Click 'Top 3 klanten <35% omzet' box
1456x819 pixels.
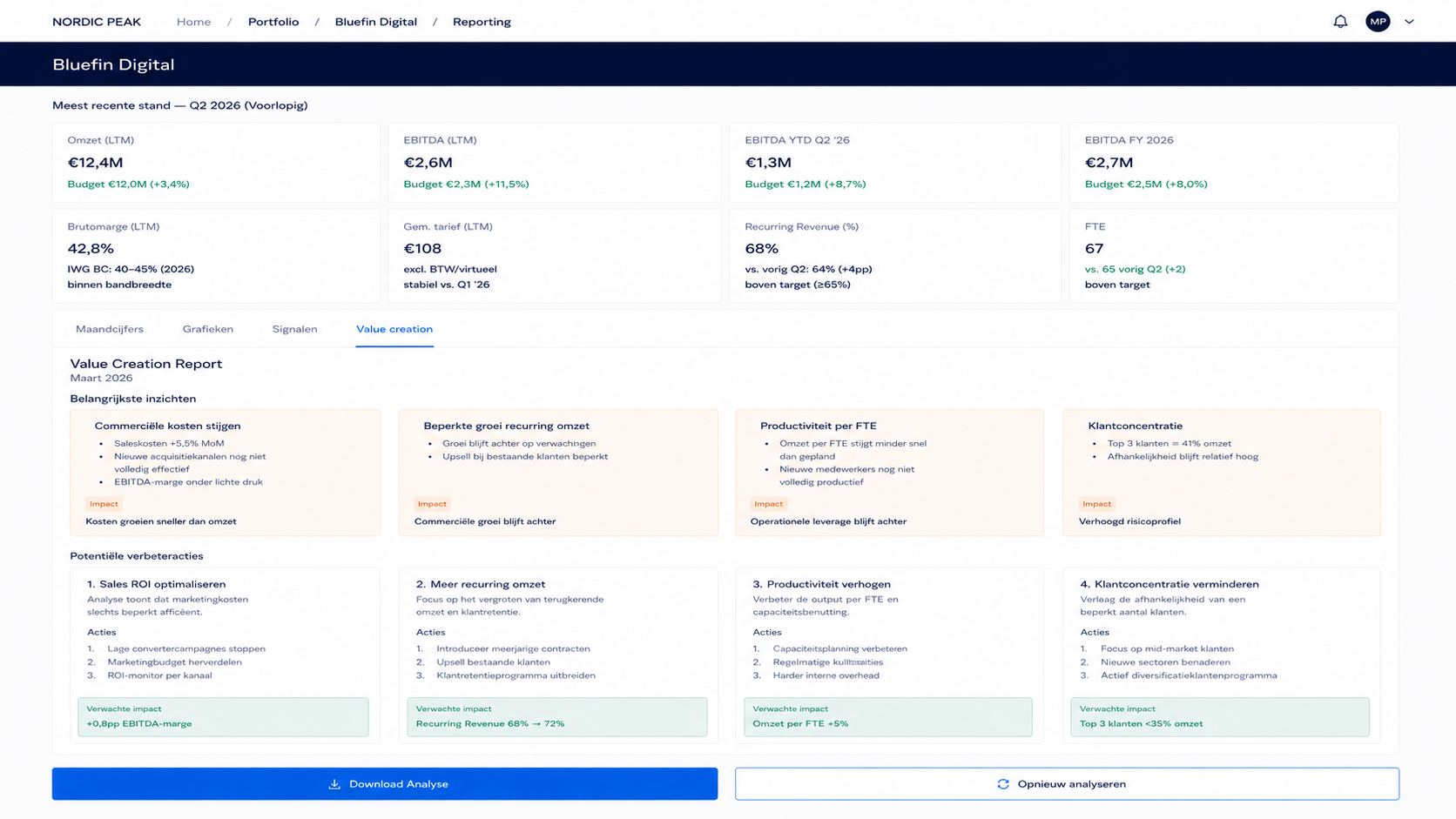[1220, 717]
